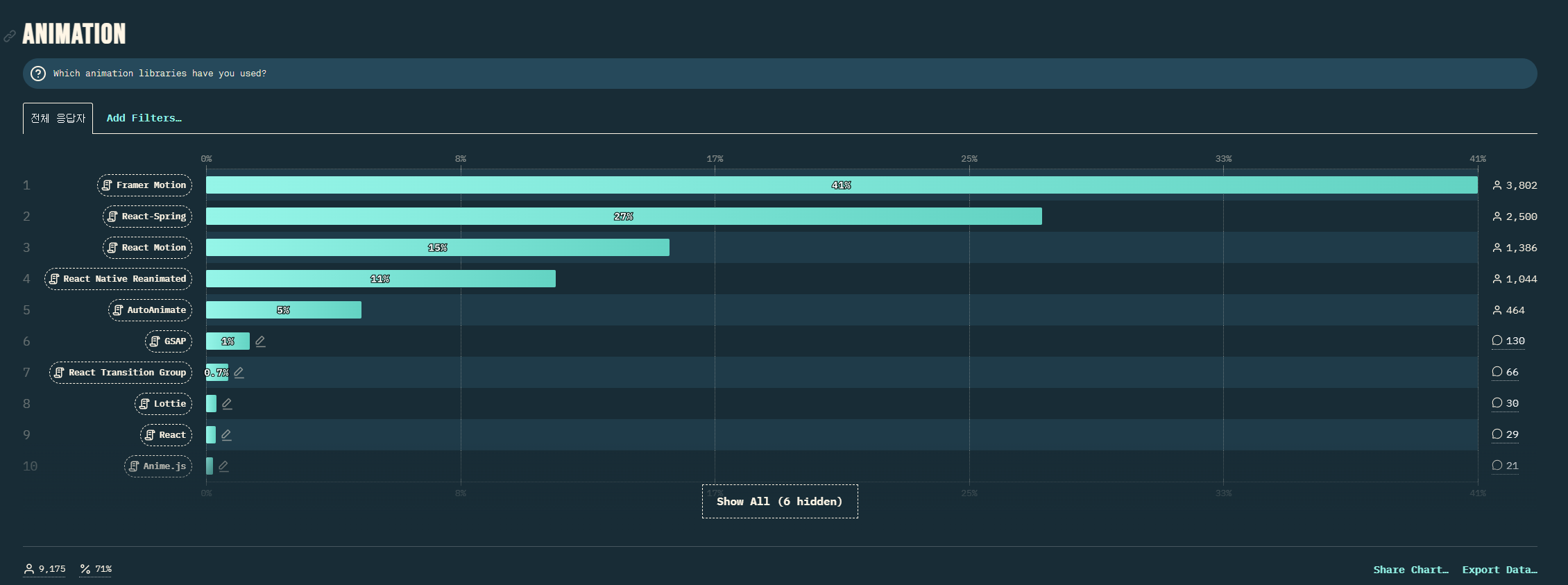Open the React library label
1568x585 pixels.
point(166,435)
